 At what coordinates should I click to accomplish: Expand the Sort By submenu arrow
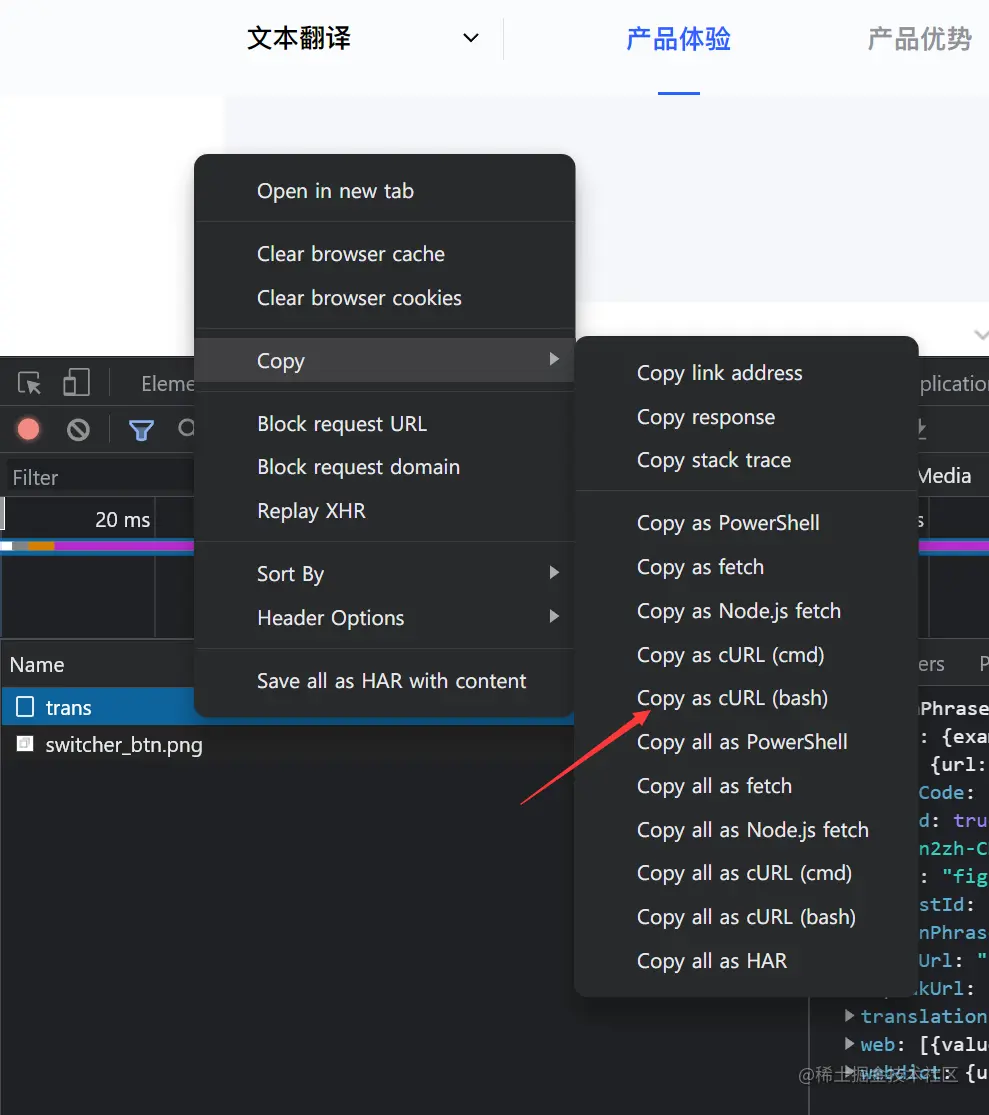coord(554,572)
